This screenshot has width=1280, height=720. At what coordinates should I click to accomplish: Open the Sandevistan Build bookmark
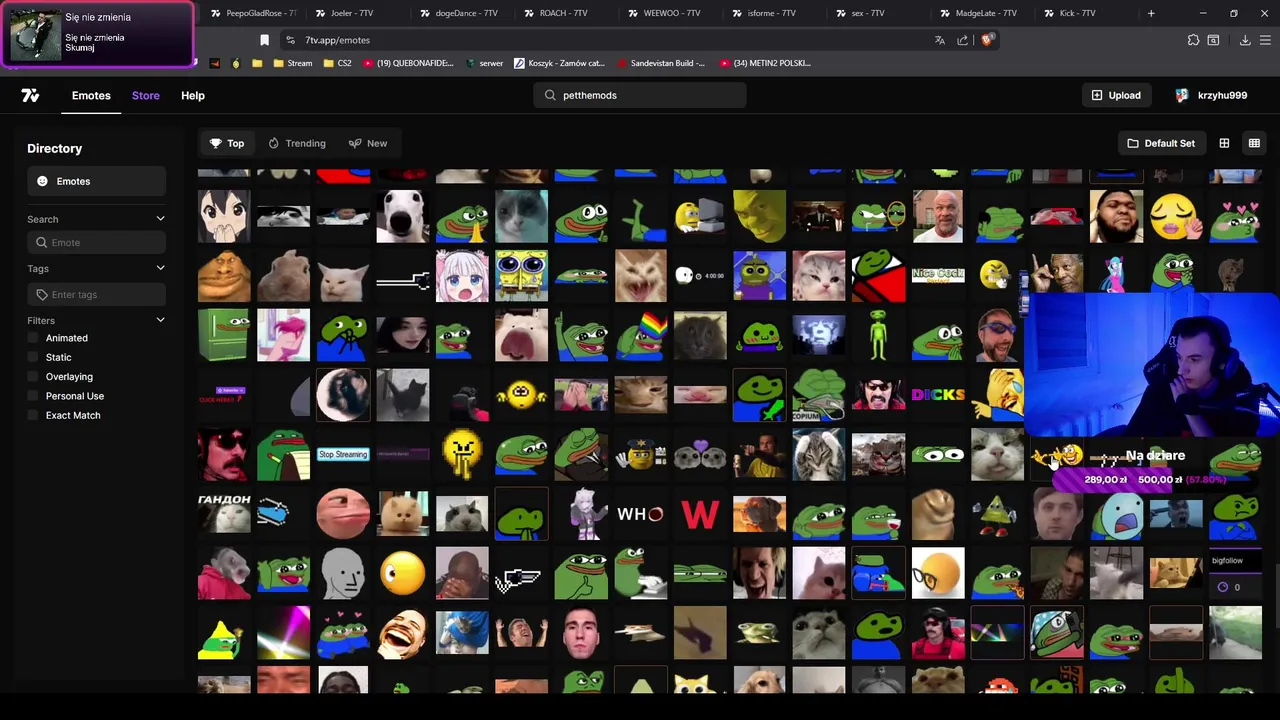tap(661, 63)
